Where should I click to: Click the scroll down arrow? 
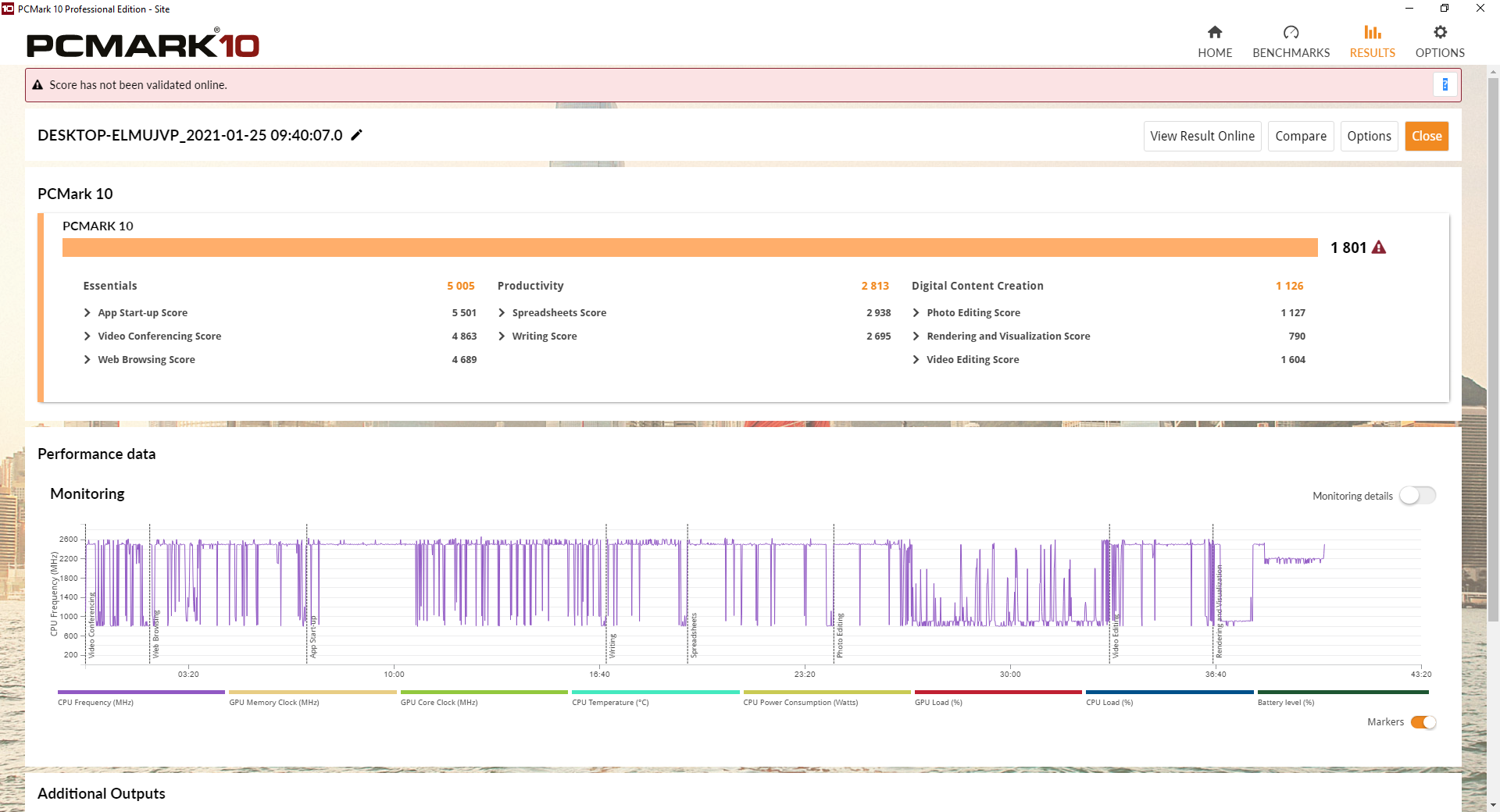pos(1493,805)
